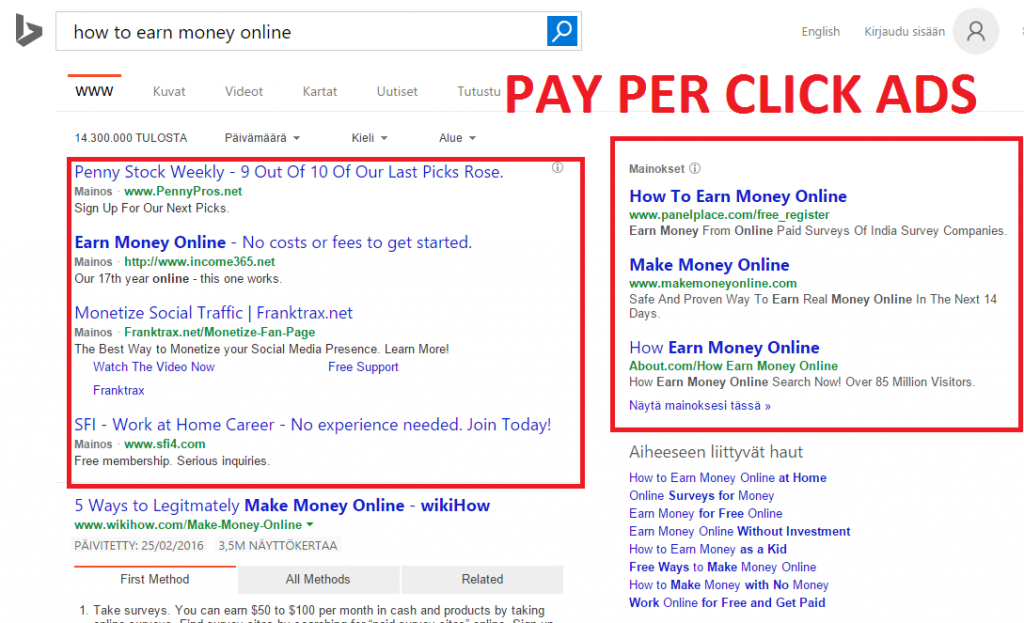Click Free Ways to Make Money Online
Screen dimensions: 1024x623
(x=722, y=567)
